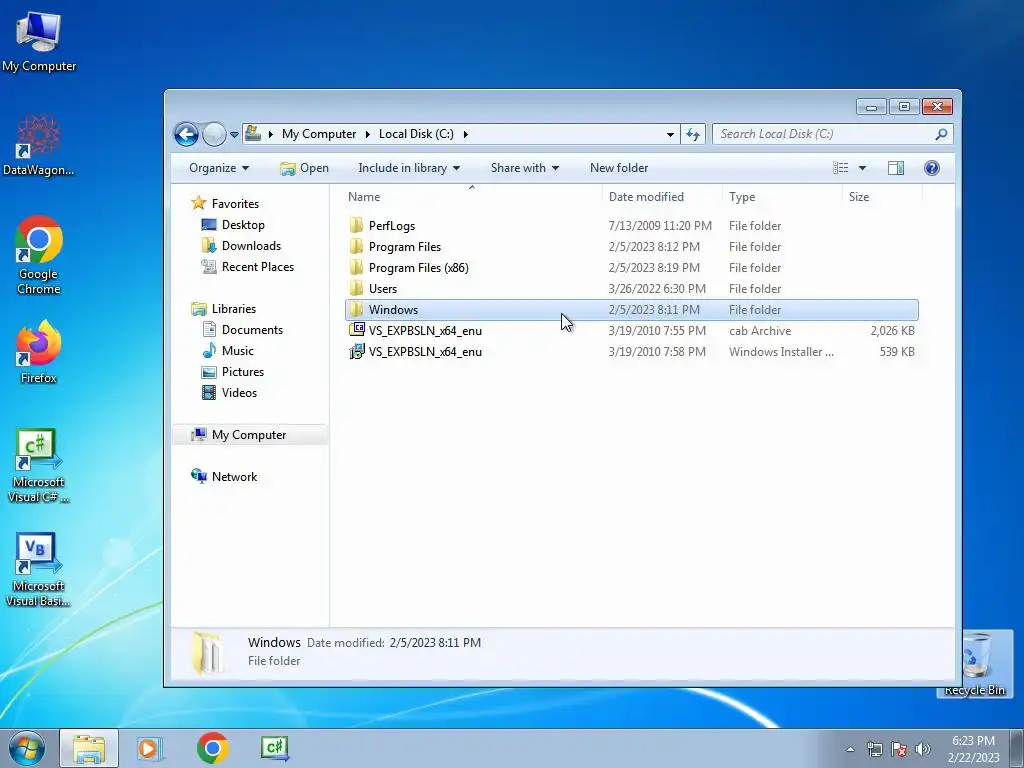The height and width of the screenshot is (768, 1024).
Task: Click the blue Help question mark icon
Action: [x=932, y=168]
